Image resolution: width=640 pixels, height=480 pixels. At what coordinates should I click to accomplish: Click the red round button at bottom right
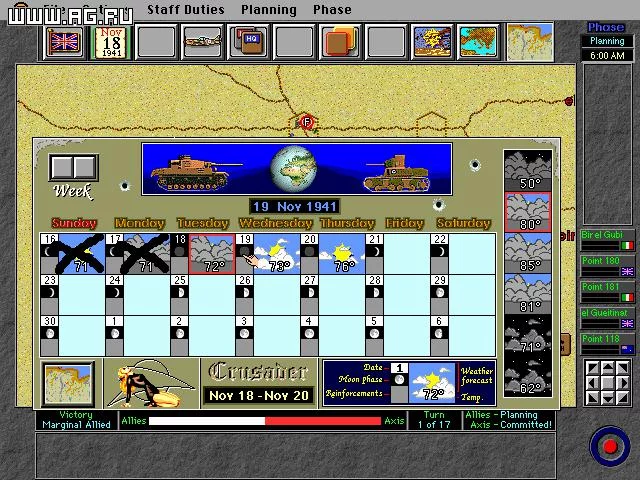tap(609, 446)
